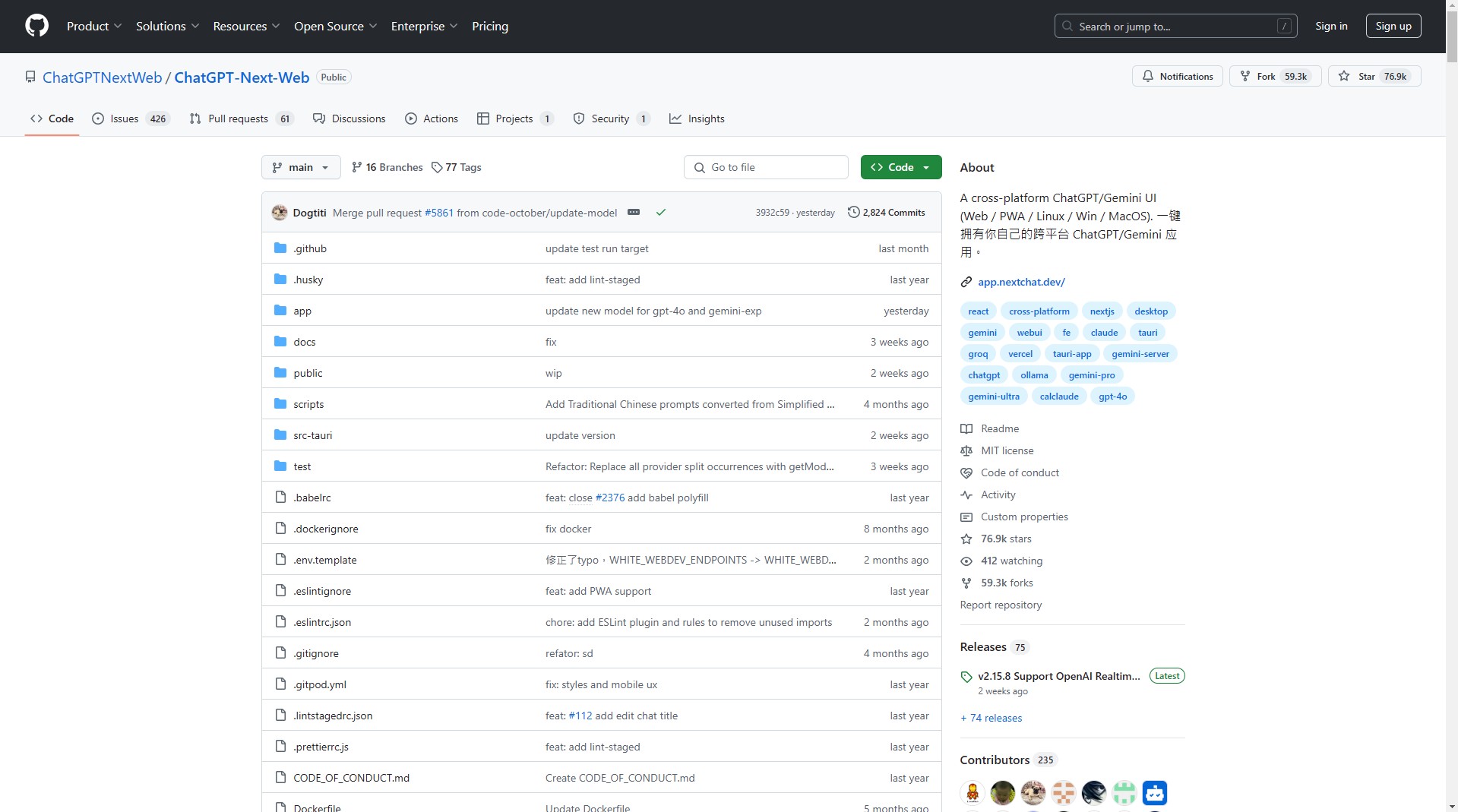
Task: Click the docs folder icon
Action: (280, 341)
